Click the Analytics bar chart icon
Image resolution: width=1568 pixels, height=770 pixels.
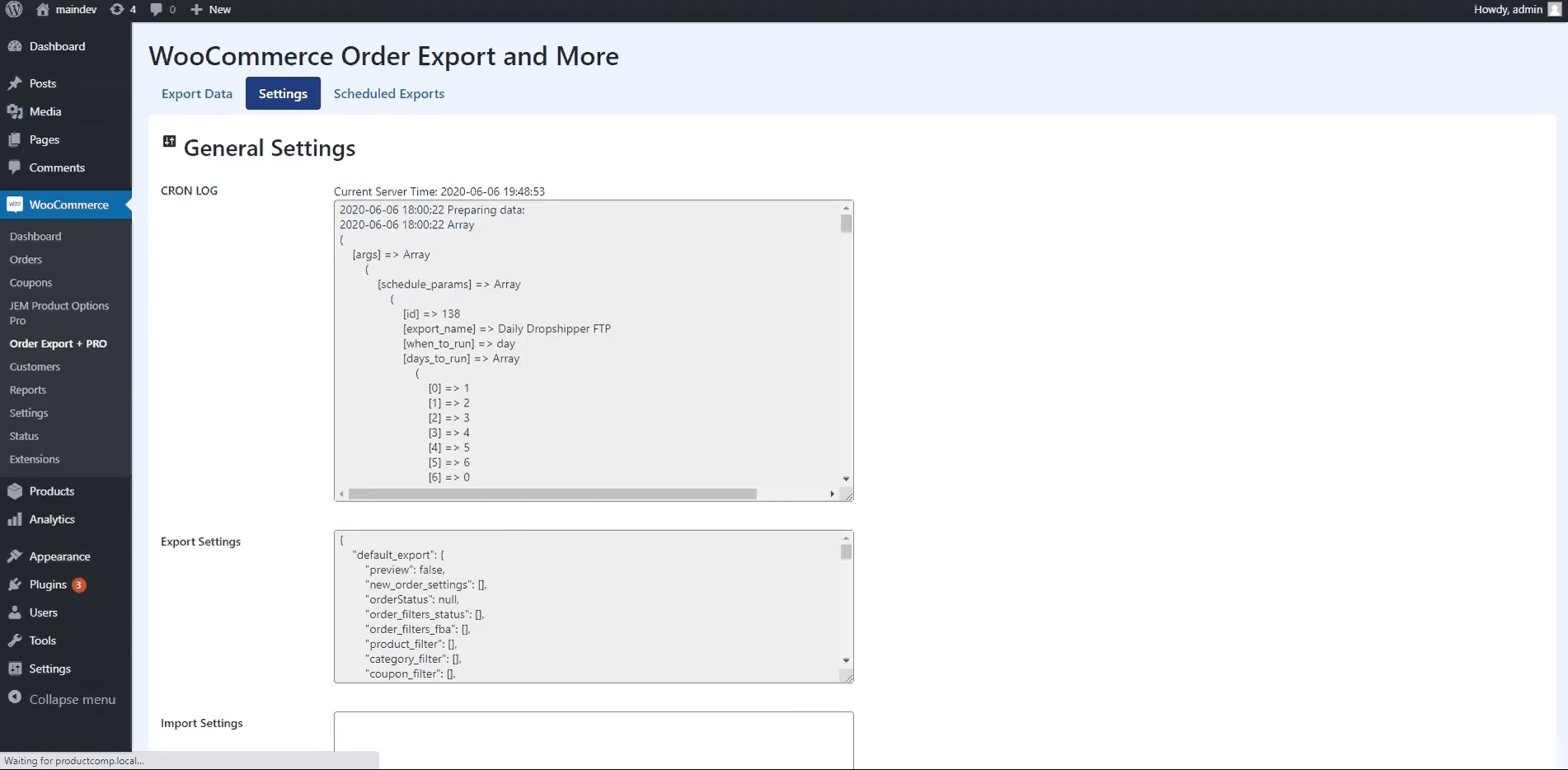tap(15, 519)
